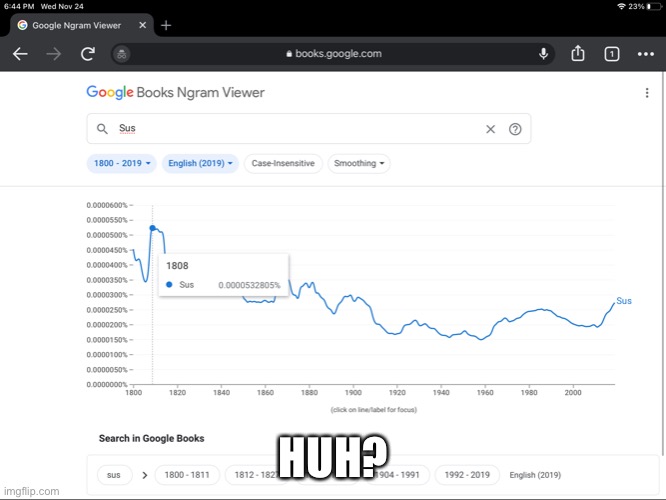Click the Sus line label on chart
Screen dimensions: 666x500
624,301
